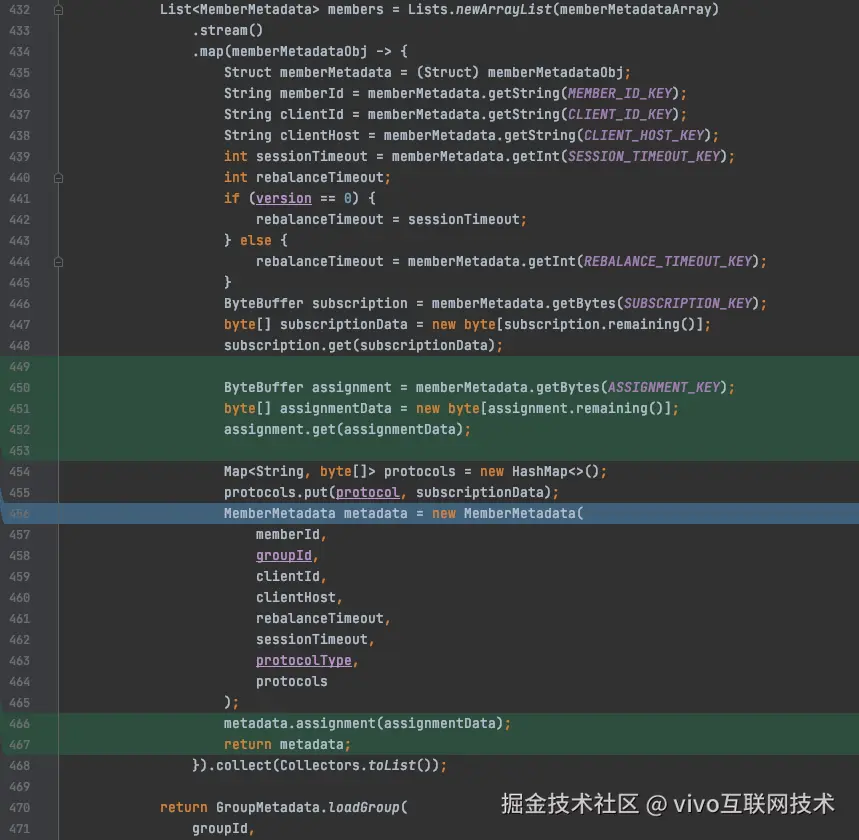Click line number 466 in gutter
The height and width of the screenshot is (840, 859).
click(19, 724)
